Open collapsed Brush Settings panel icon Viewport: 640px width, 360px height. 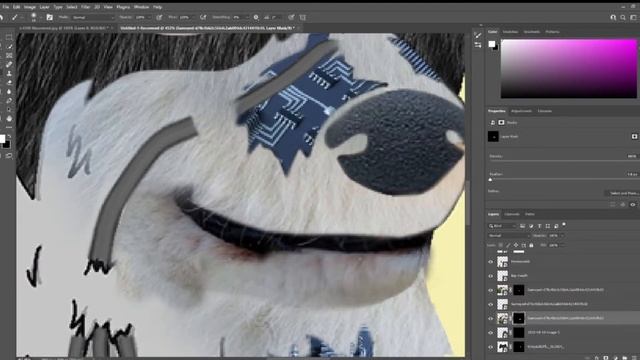click(x=478, y=36)
